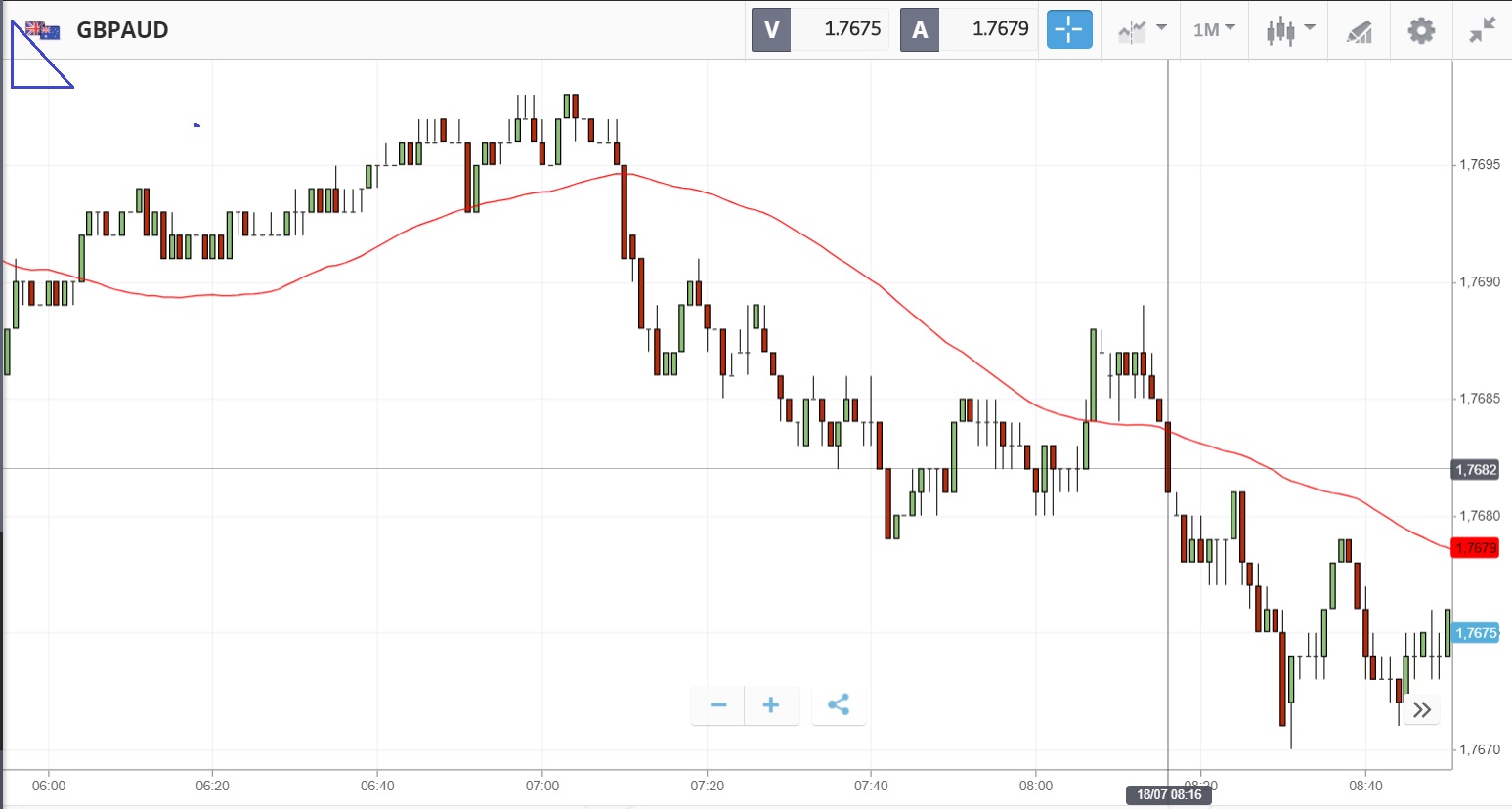Zoom out chart with minus button
Screen dimensions: 1512x809
tap(718, 704)
